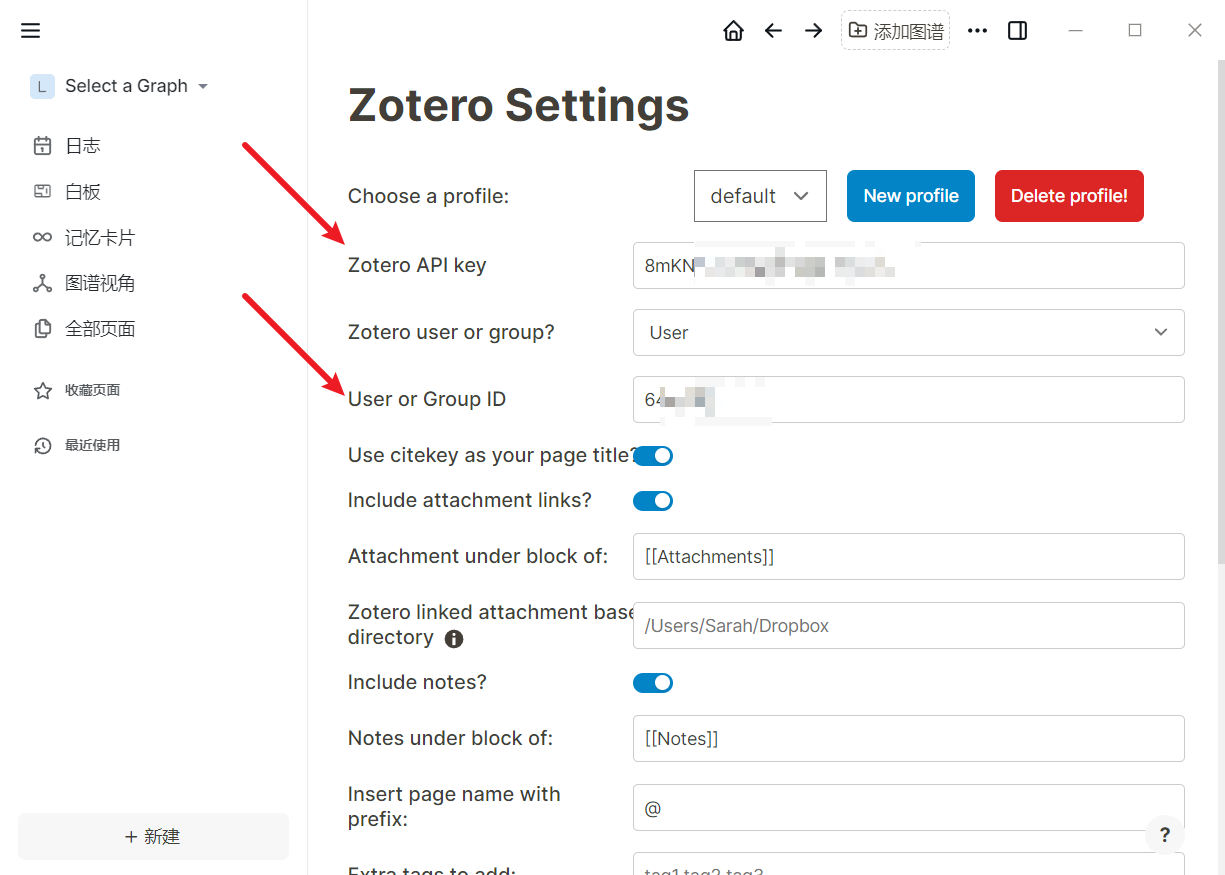1225x875 pixels.
Task: Expand the Select a Graph switcher
Action: pyautogui.click(x=120, y=86)
